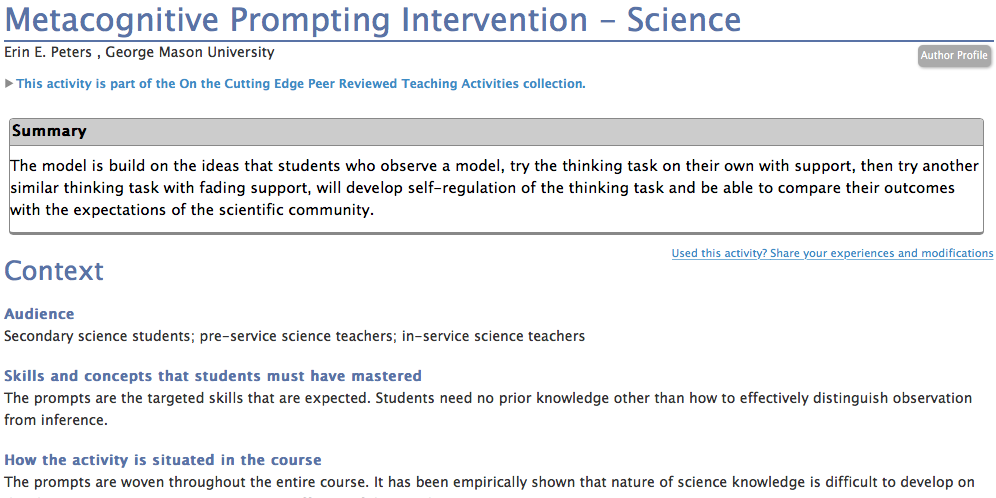Click the word 'Science' in the page title
996x498 pixels.
684,20
